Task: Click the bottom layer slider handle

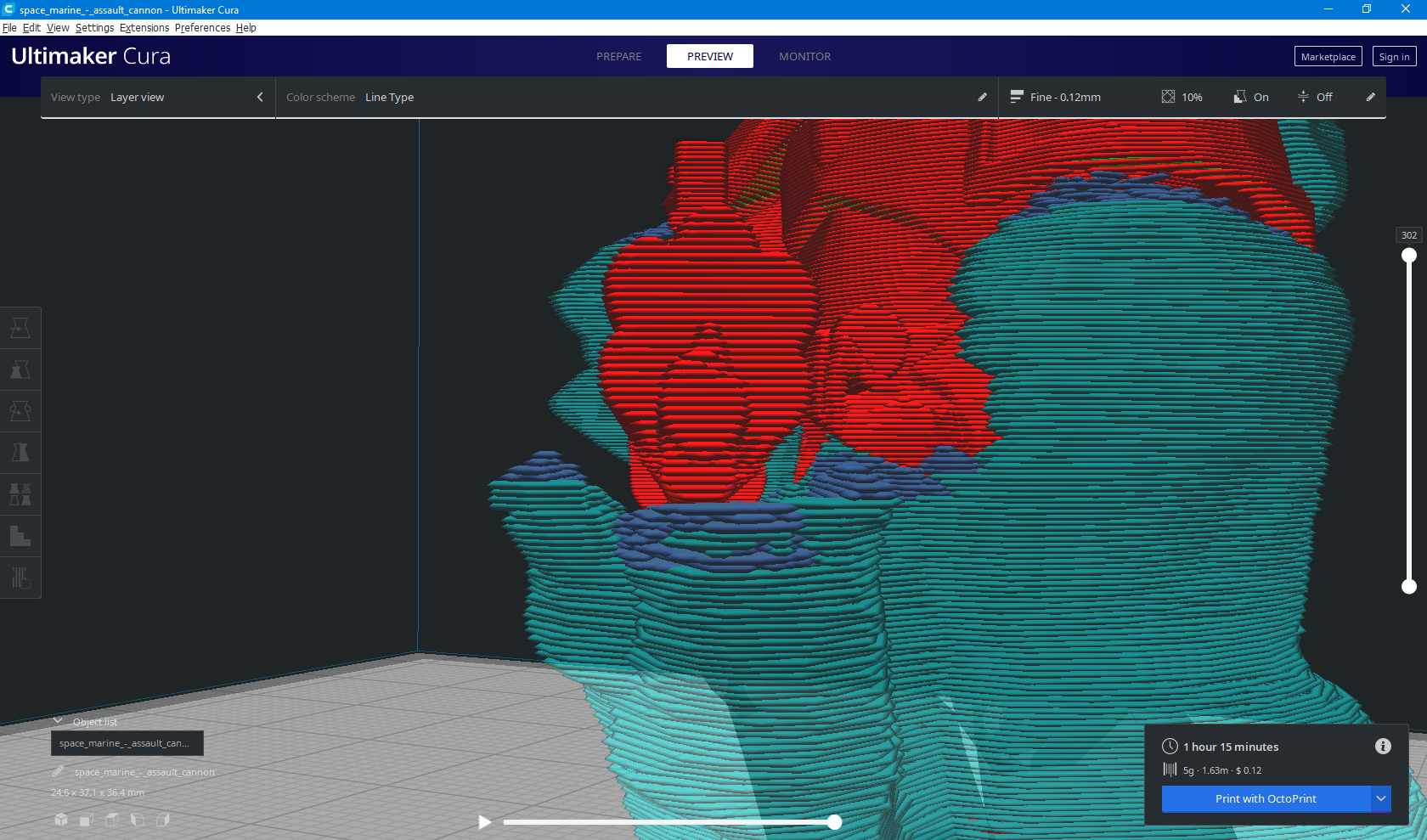Action: 1409,586
